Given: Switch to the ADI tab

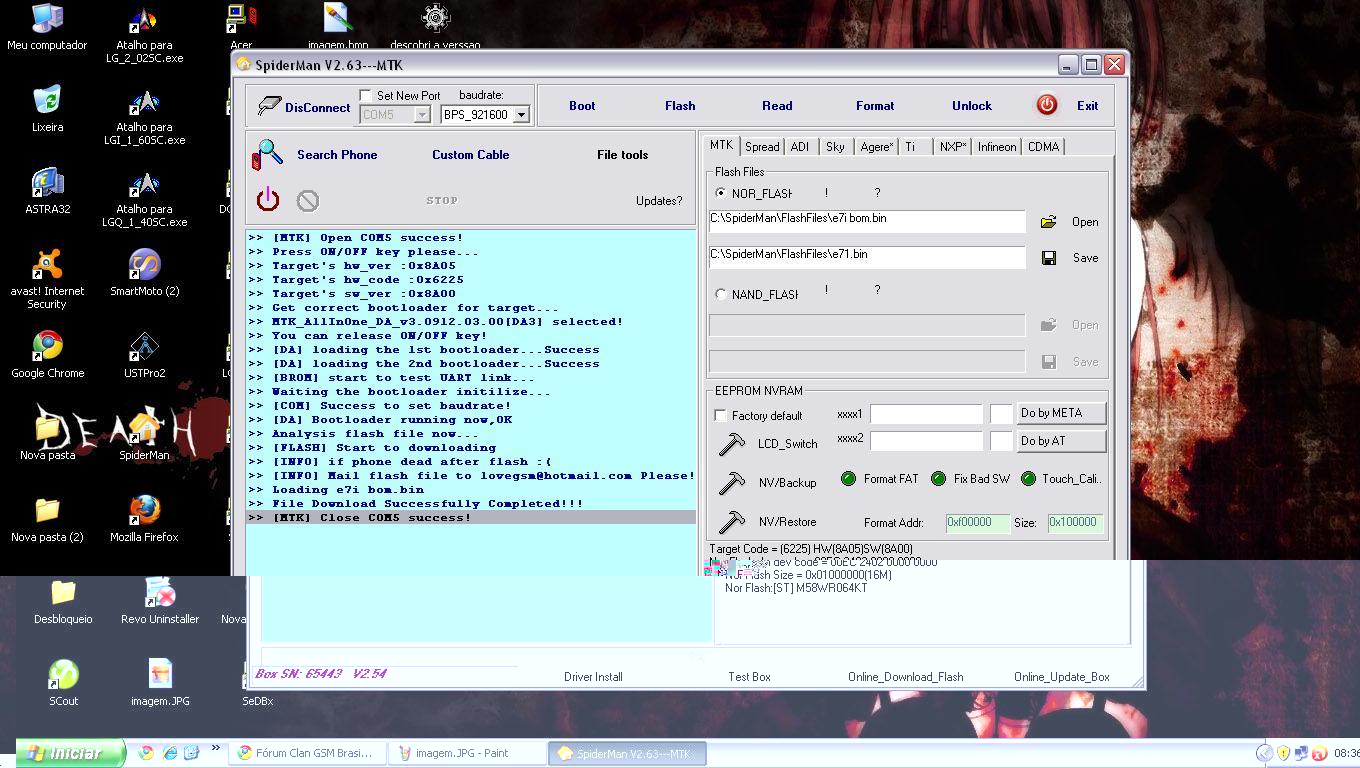Looking at the screenshot, I should coord(800,147).
